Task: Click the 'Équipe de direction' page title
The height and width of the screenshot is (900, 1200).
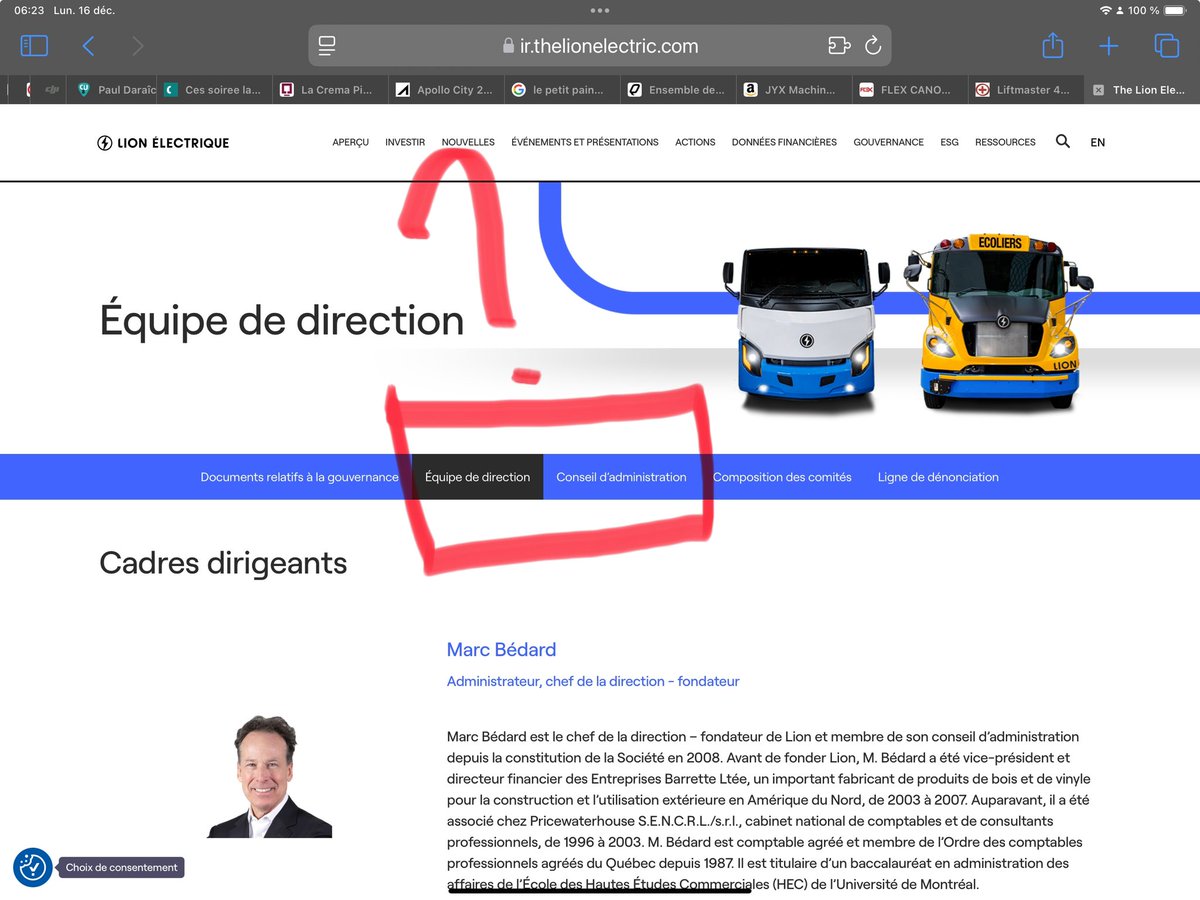Action: (282, 320)
